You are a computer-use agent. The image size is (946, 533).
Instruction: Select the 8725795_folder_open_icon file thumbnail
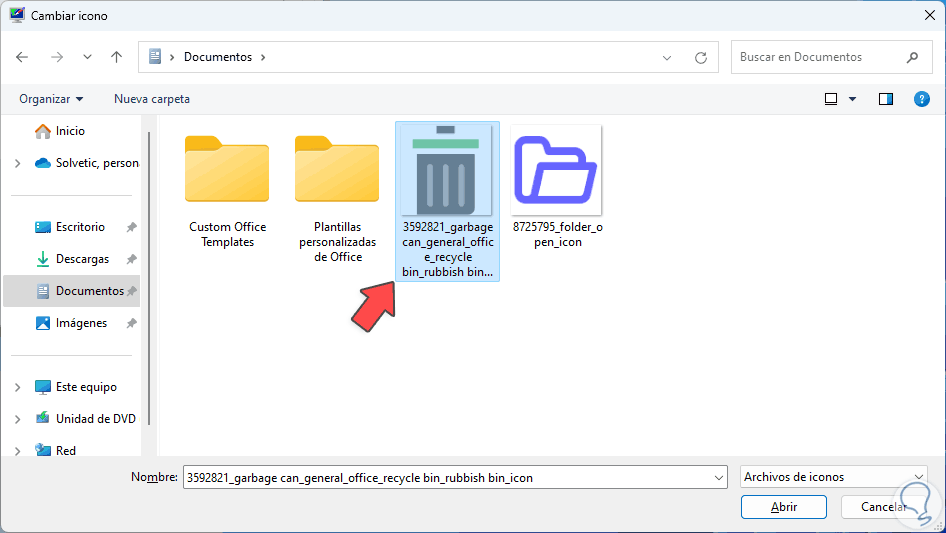[556, 170]
